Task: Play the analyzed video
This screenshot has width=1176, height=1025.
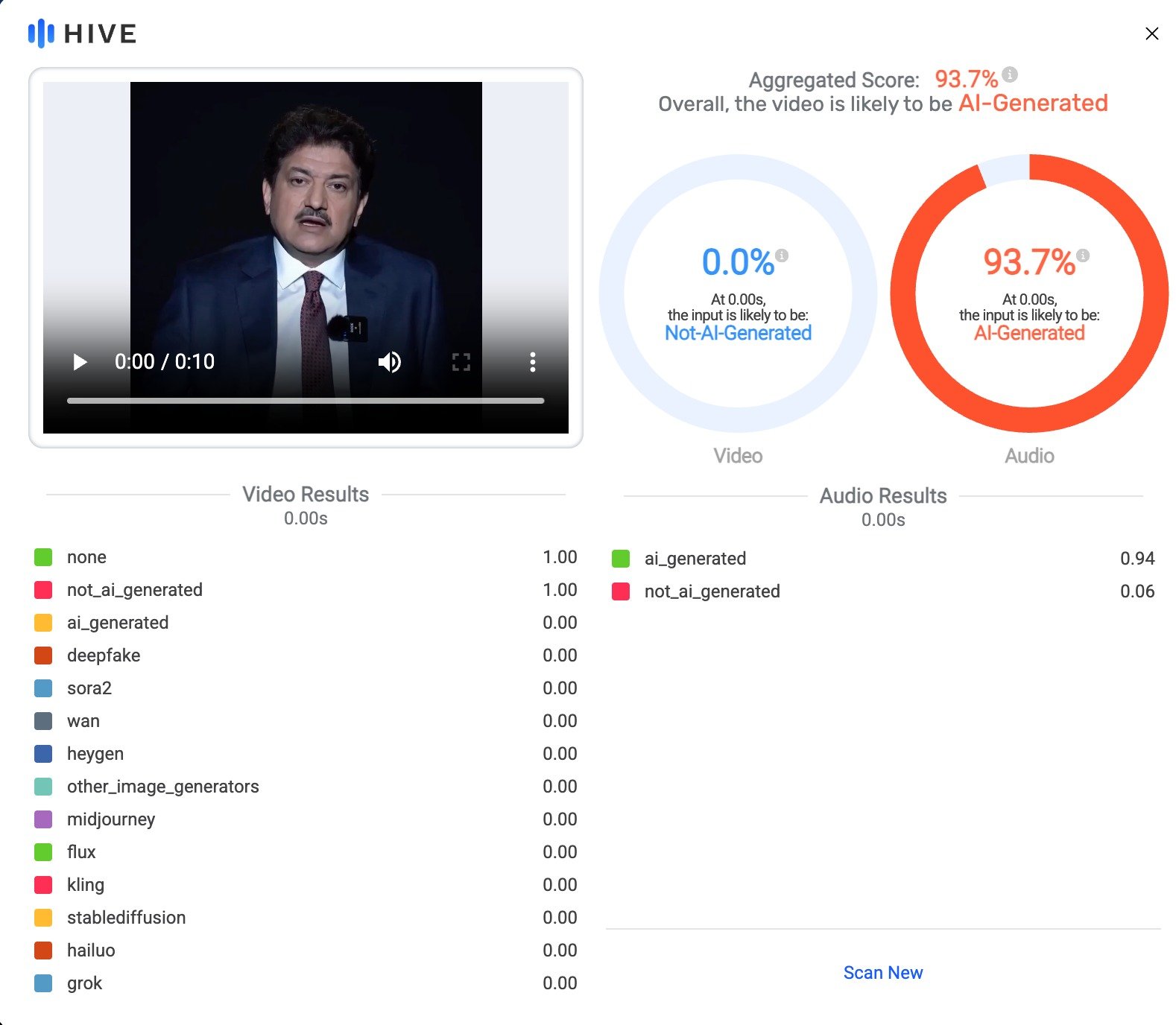Action: [x=80, y=362]
